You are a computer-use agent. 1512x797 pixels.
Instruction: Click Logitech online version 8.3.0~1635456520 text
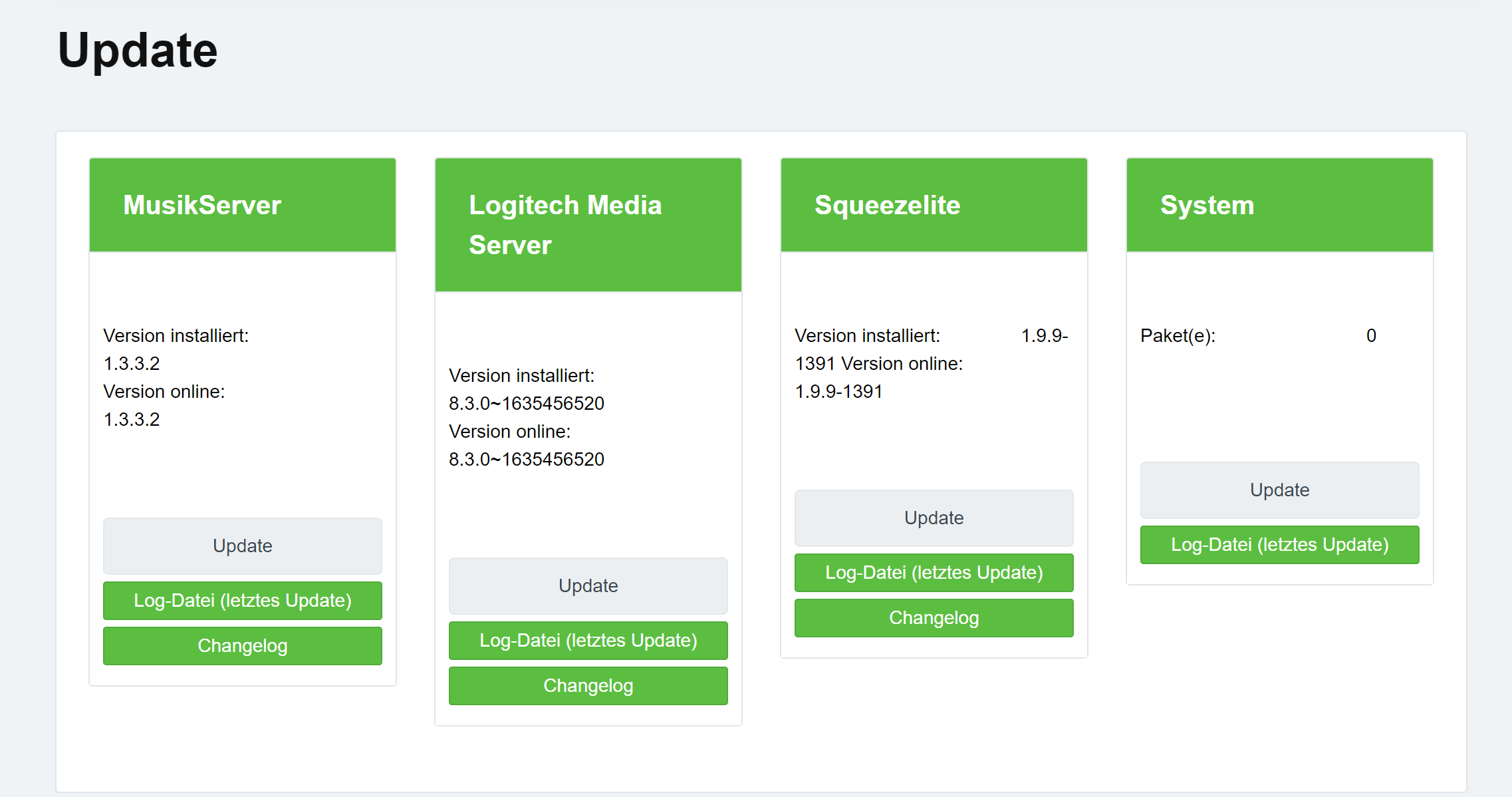pyautogui.click(x=526, y=459)
